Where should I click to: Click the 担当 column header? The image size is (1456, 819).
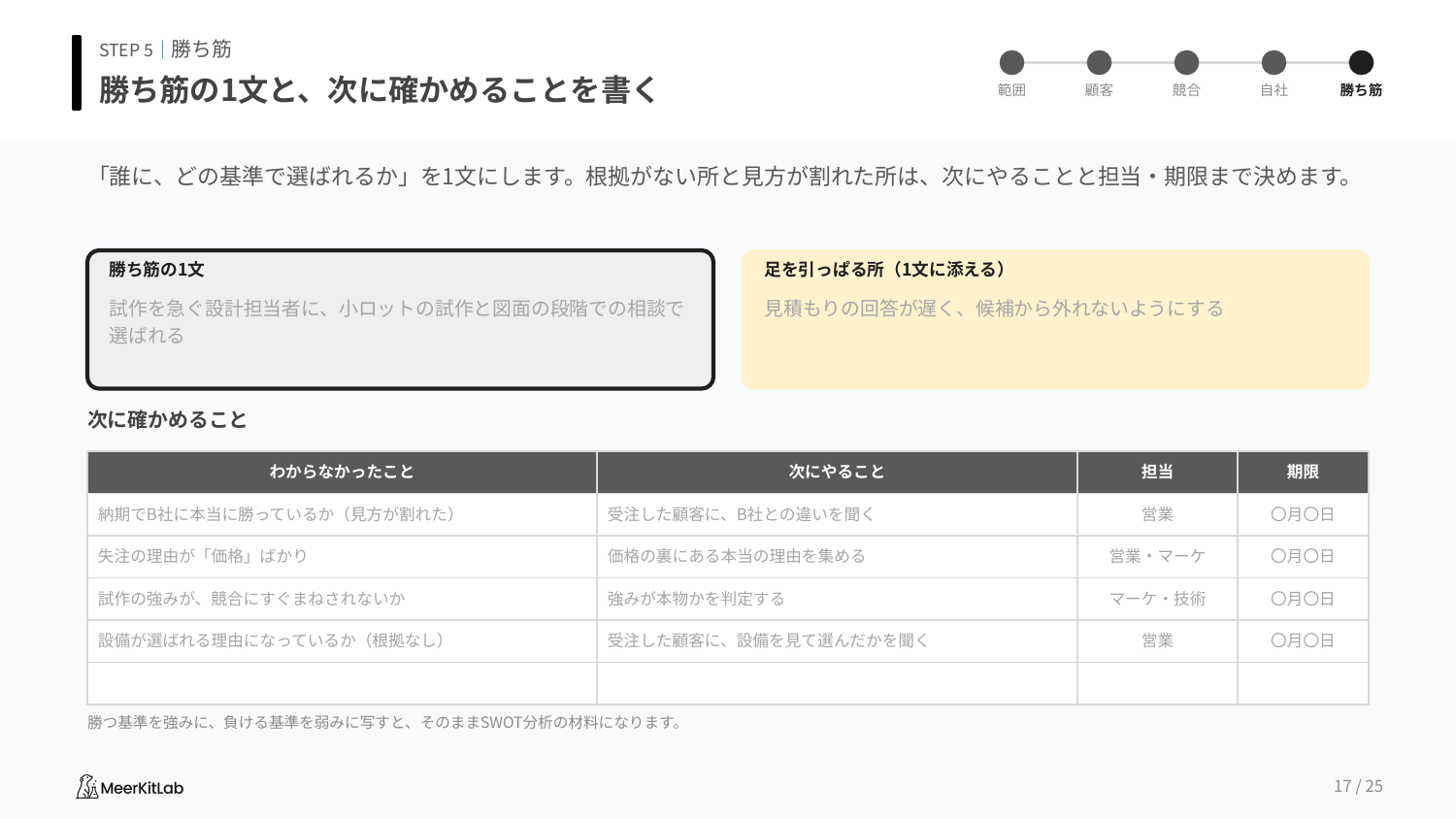(1157, 472)
